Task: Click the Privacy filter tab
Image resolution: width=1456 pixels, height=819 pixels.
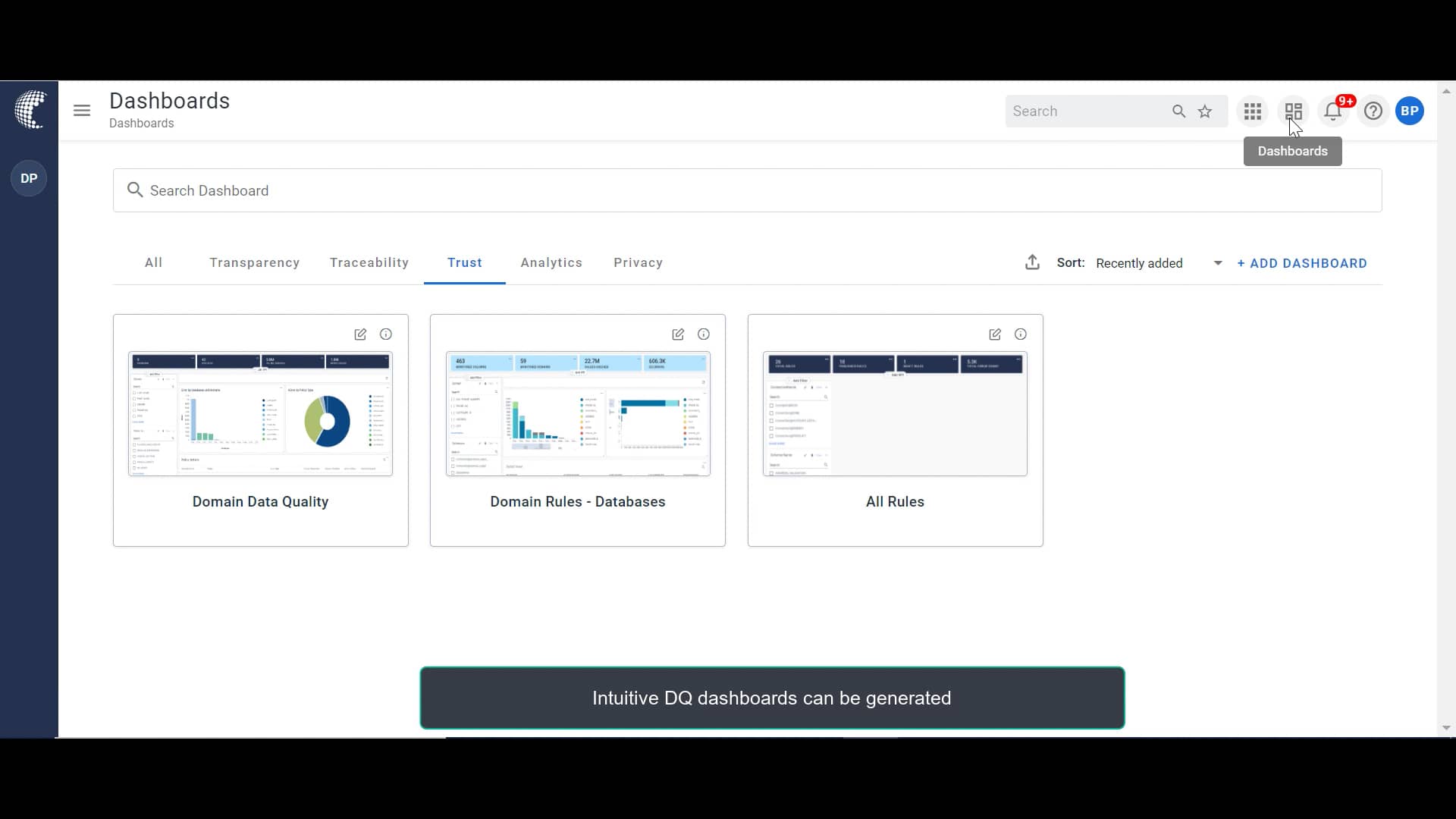Action: (x=638, y=262)
